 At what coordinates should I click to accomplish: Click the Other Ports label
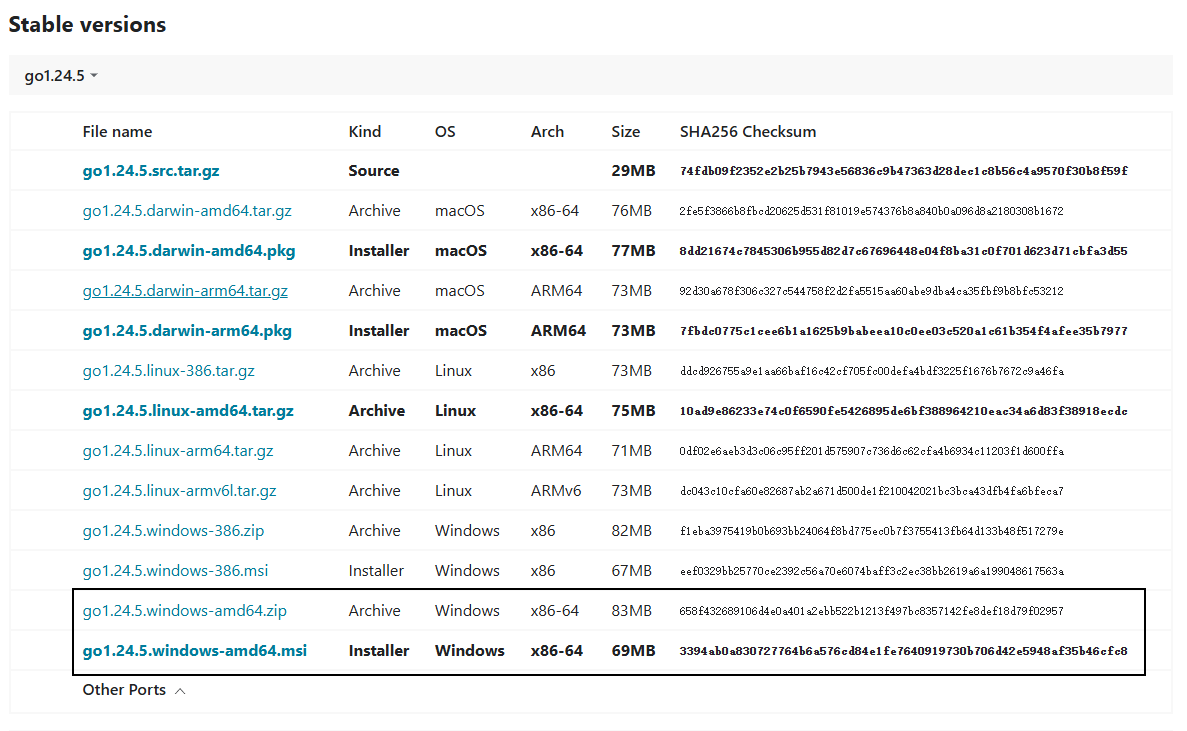click(x=124, y=689)
